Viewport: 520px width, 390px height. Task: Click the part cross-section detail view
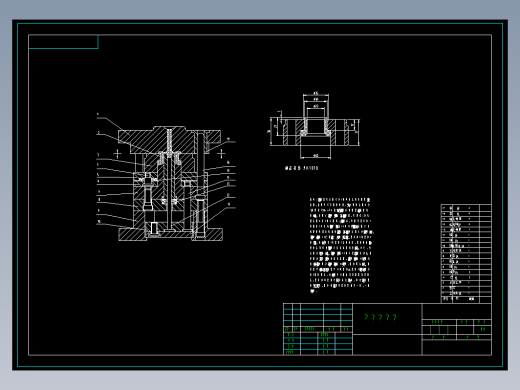315,126
